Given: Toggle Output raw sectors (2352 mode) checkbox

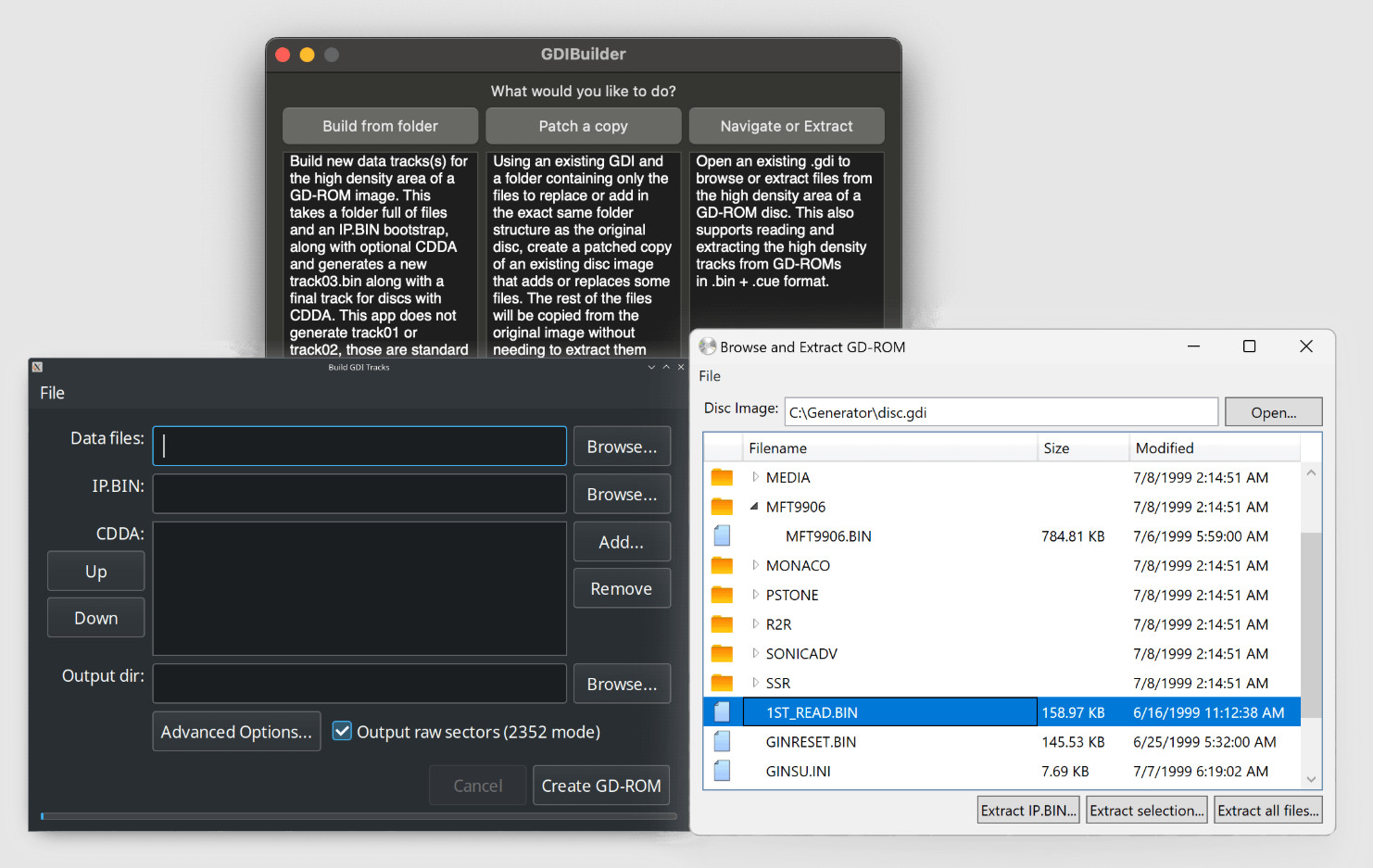Looking at the screenshot, I should (342, 731).
